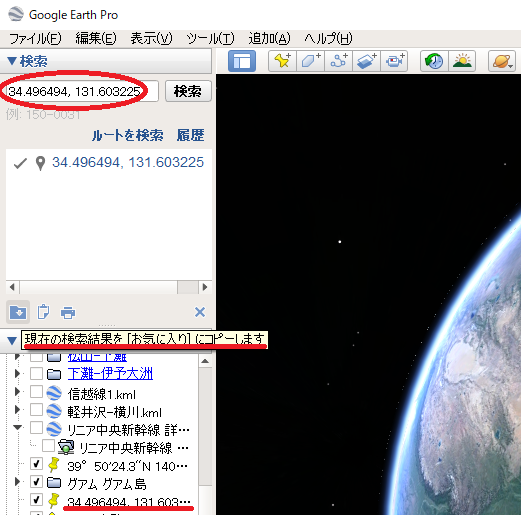Click the search results left scroll arrow

12,287
